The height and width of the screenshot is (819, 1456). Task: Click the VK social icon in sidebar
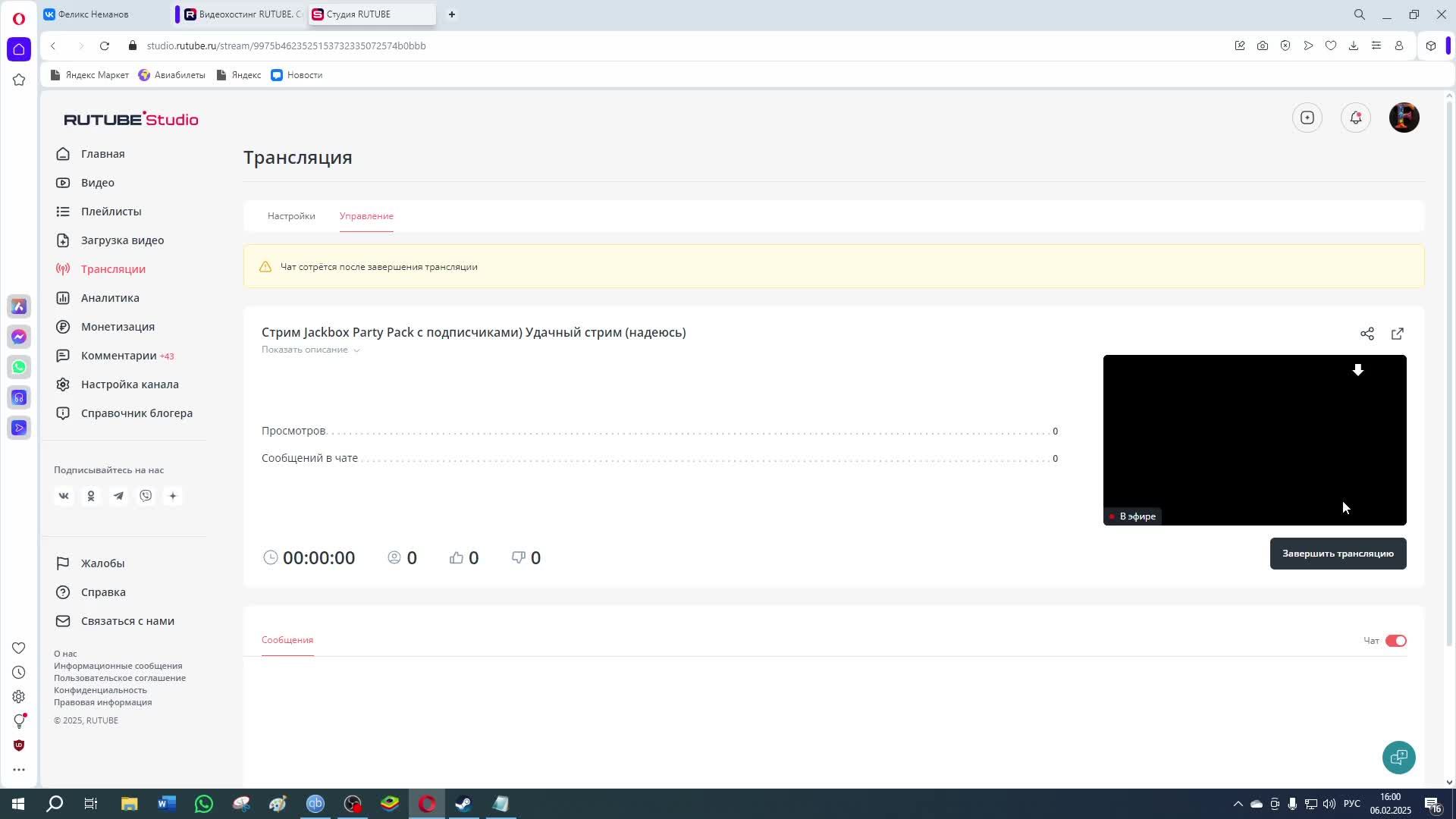[x=64, y=496]
